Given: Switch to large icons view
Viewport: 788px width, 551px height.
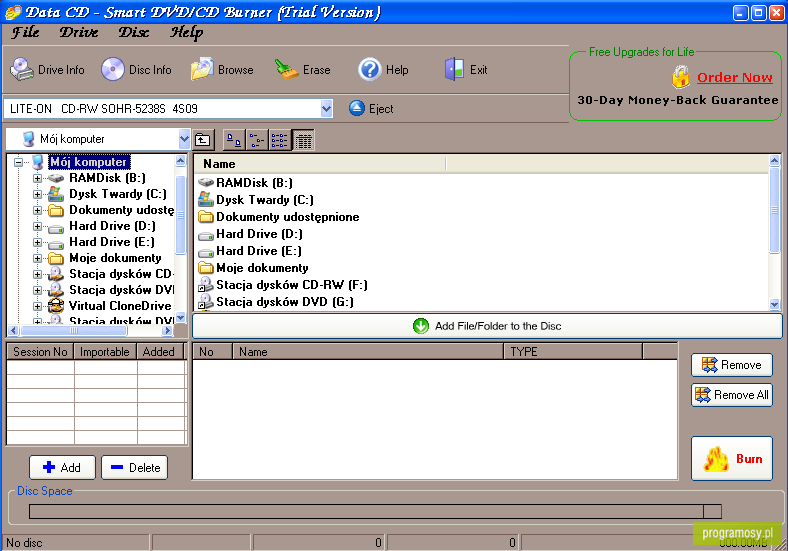Looking at the screenshot, I should (234, 140).
